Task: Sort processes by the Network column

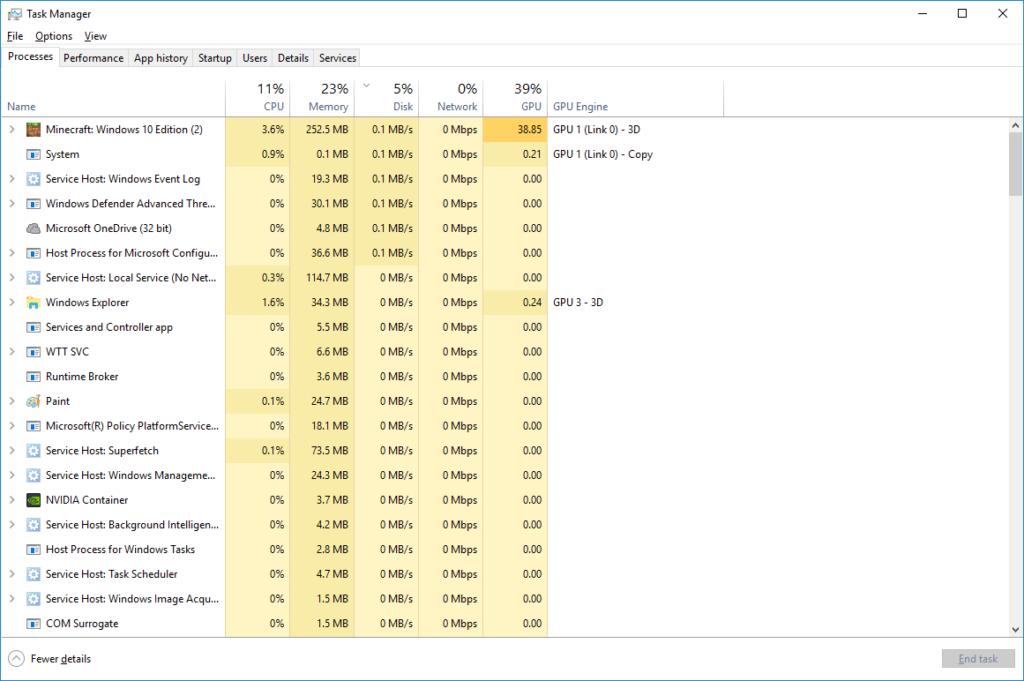Action: pyautogui.click(x=451, y=98)
